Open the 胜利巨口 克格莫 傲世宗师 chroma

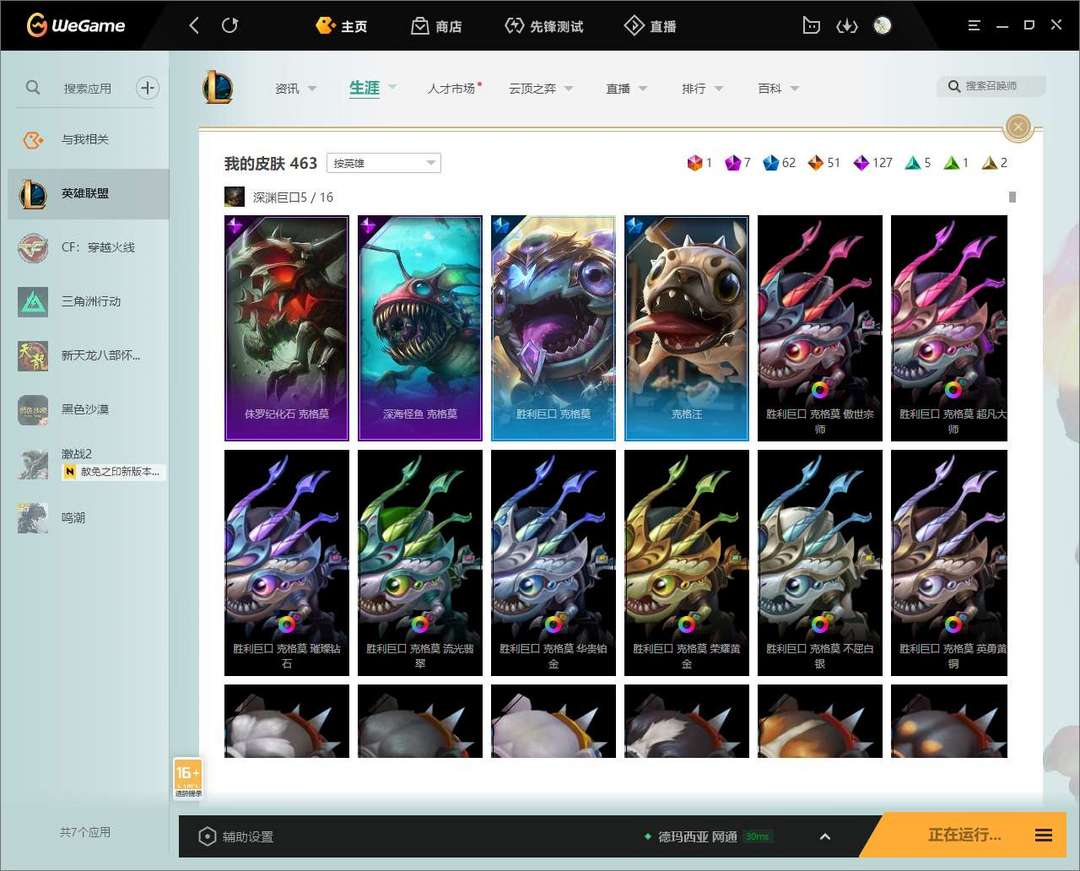[820, 328]
